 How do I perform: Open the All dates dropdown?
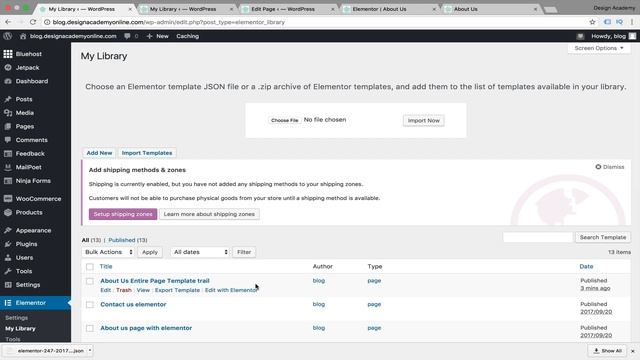[x=200, y=252]
